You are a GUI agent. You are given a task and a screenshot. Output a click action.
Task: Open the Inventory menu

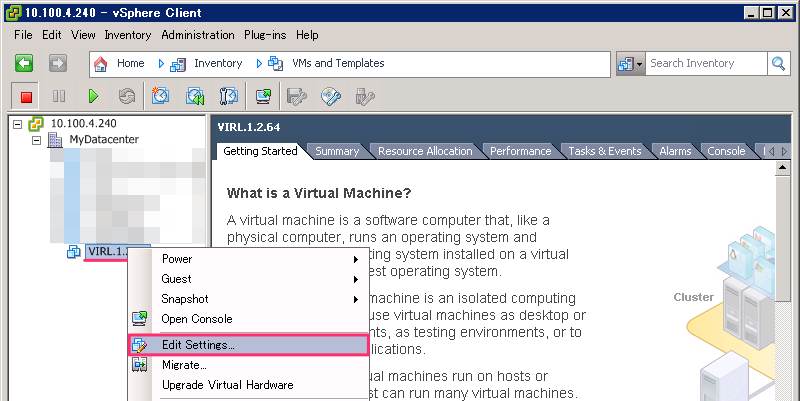pyautogui.click(x=128, y=35)
